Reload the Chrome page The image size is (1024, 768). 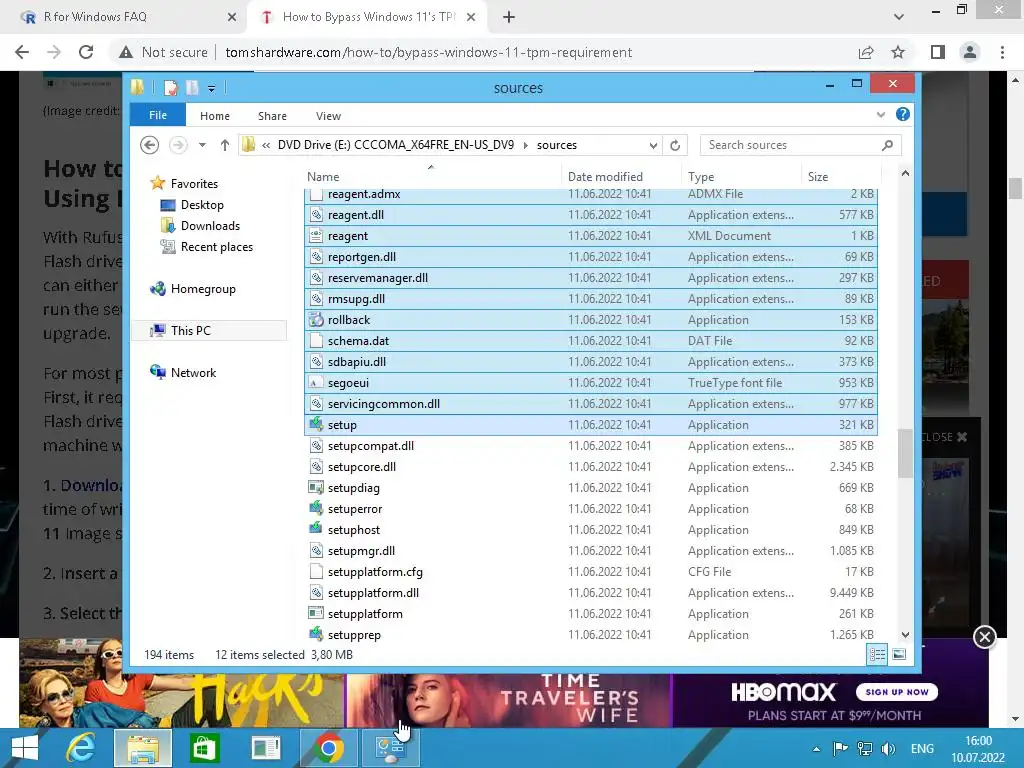[x=86, y=52]
